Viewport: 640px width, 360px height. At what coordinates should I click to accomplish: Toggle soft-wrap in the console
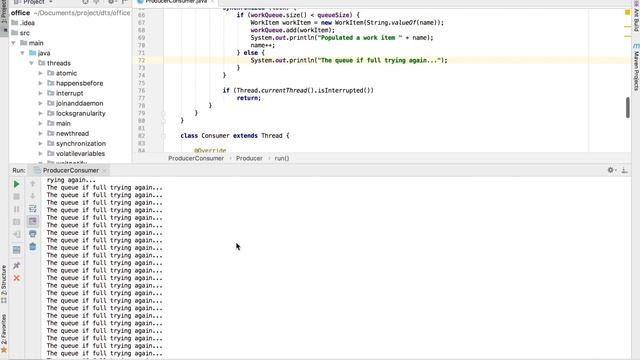(x=33, y=209)
